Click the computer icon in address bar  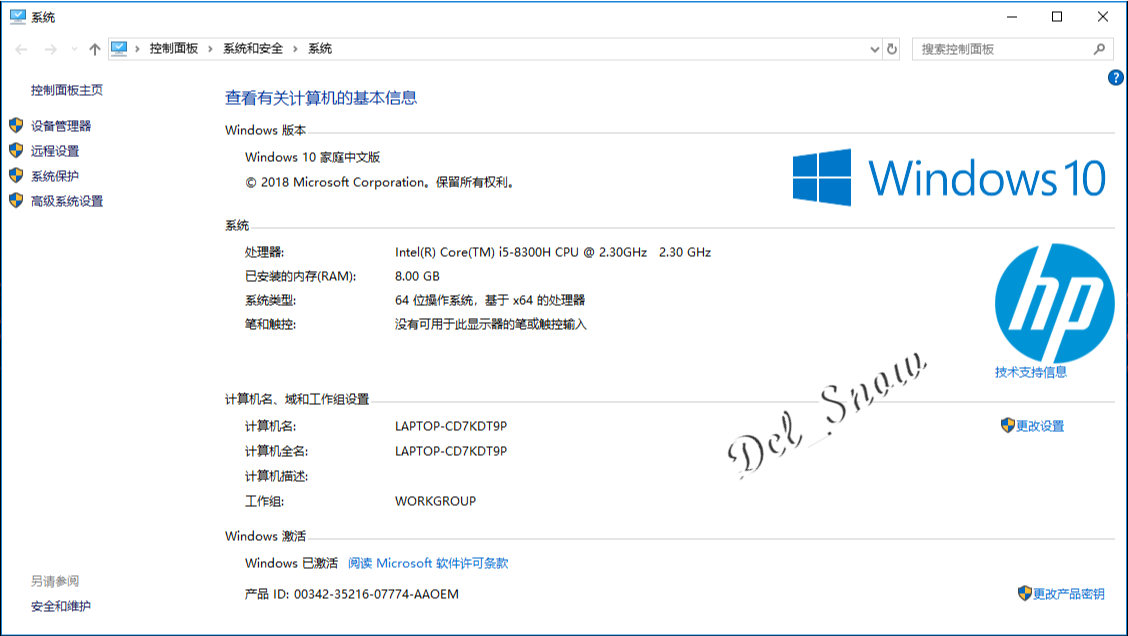click(x=119, y=48)
